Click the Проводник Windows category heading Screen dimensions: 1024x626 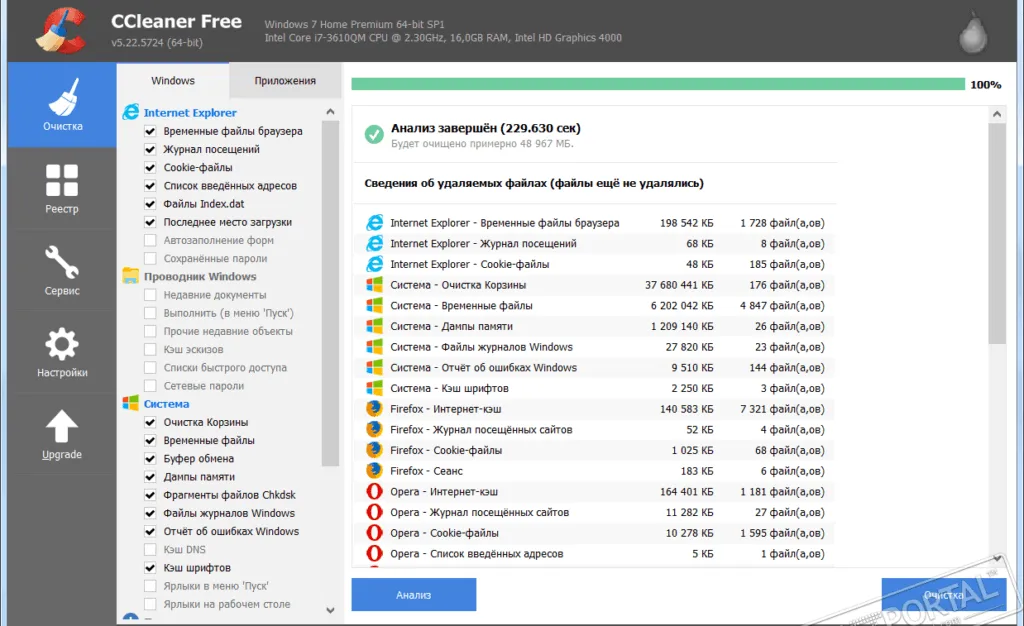pyautogui.click(x=200, y=277)
